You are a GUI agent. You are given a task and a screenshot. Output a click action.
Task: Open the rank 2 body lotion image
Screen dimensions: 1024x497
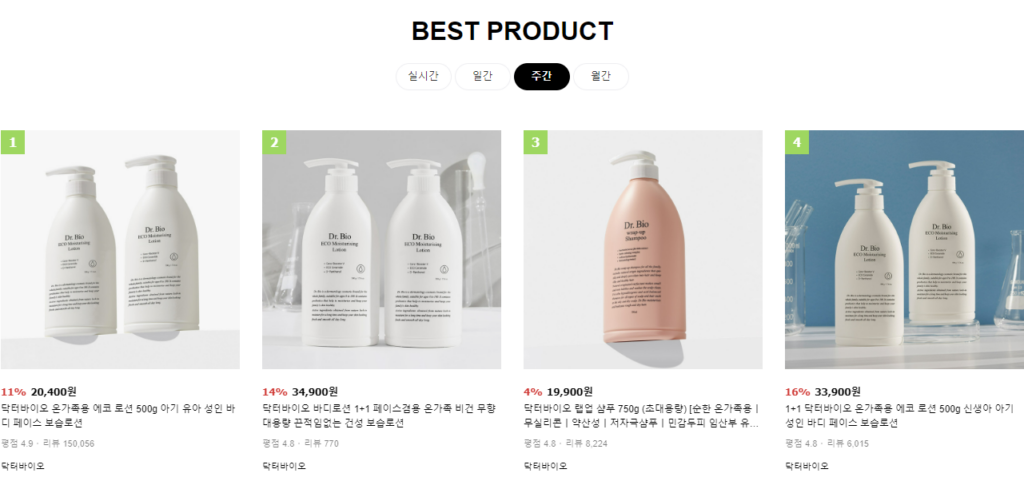pyautogui.click(x=381, y=249)
